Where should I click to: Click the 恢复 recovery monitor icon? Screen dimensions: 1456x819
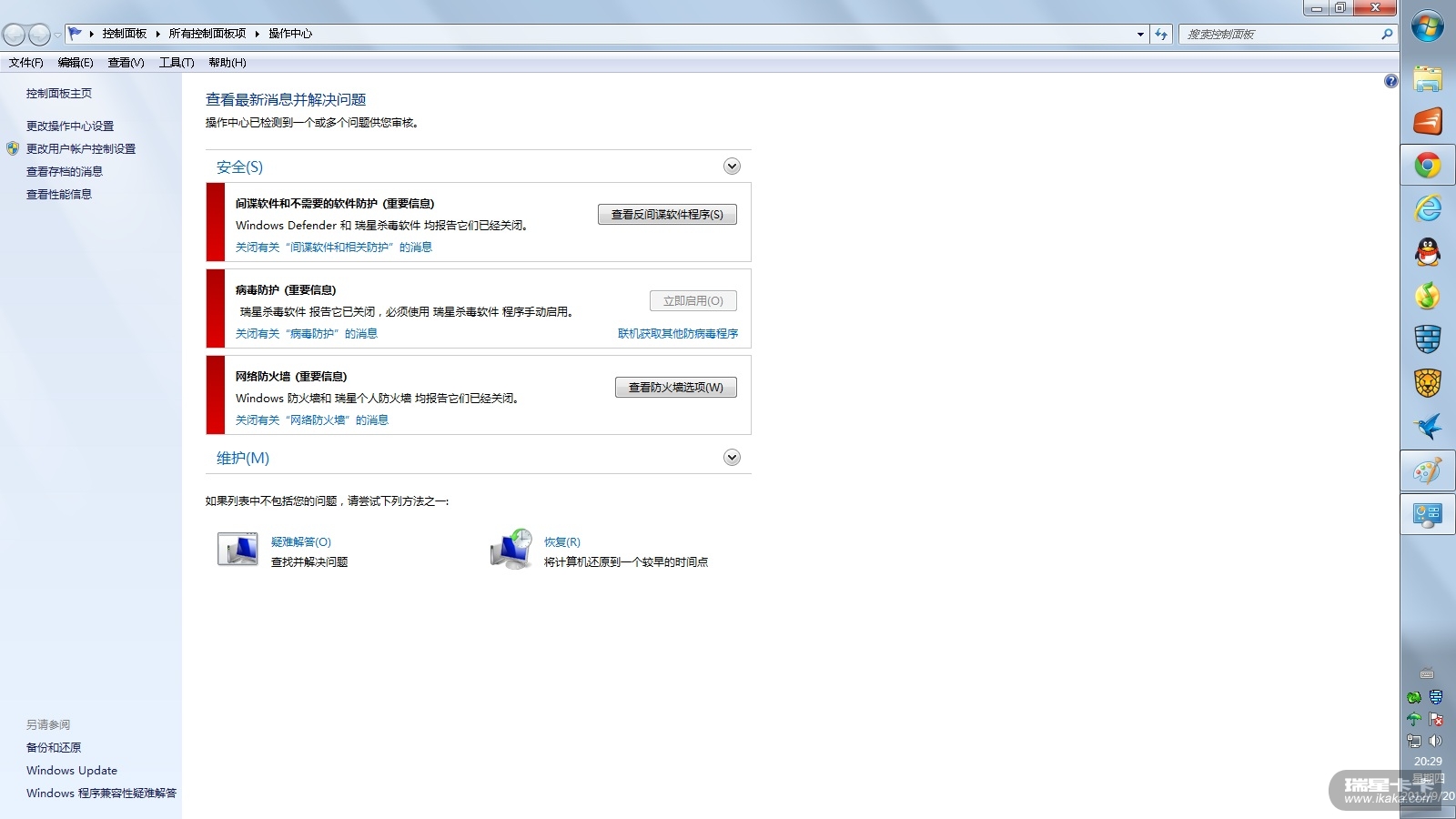click(x=511, y=549)
